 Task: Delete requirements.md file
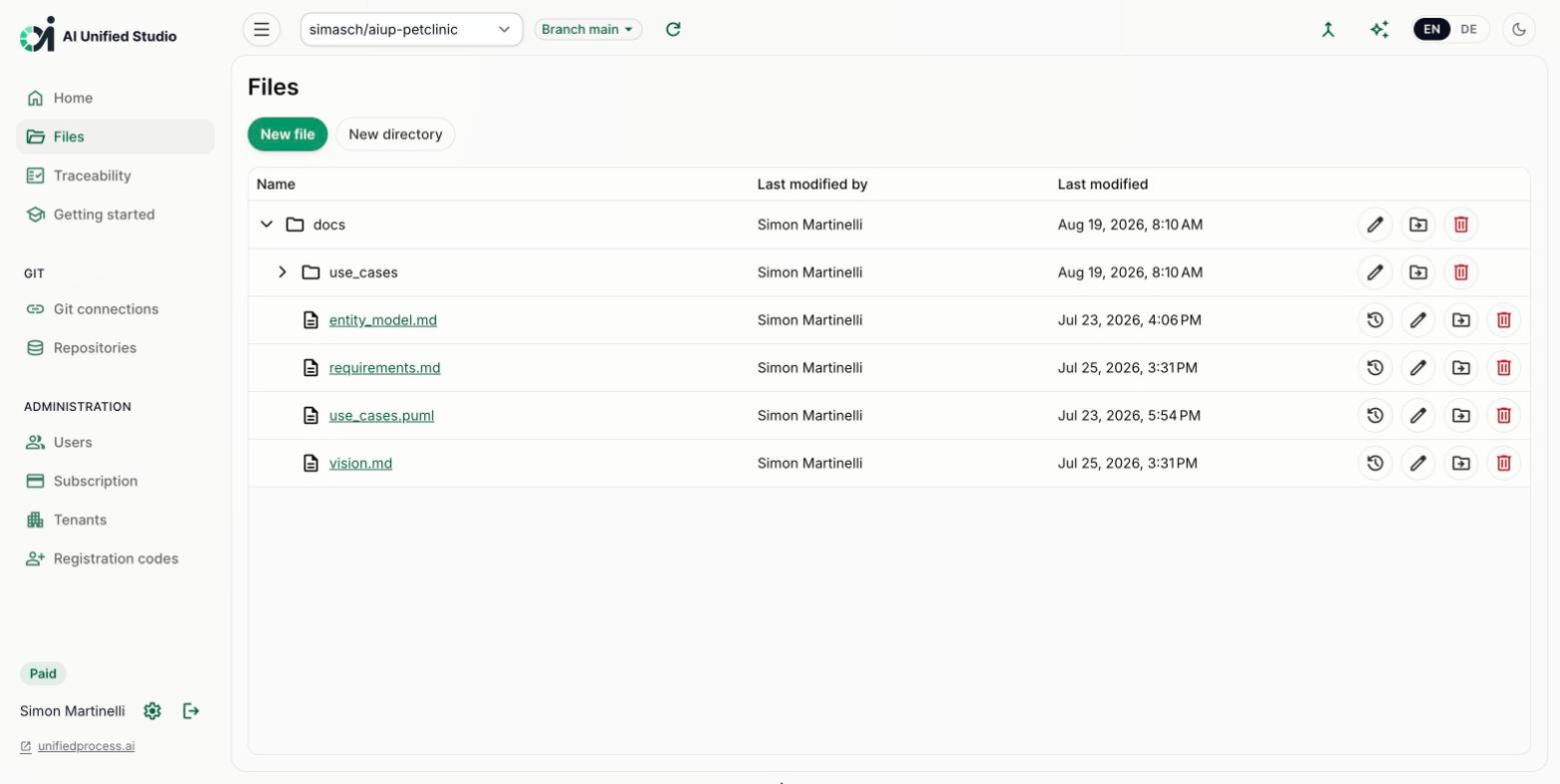[x=1504, y=368]
